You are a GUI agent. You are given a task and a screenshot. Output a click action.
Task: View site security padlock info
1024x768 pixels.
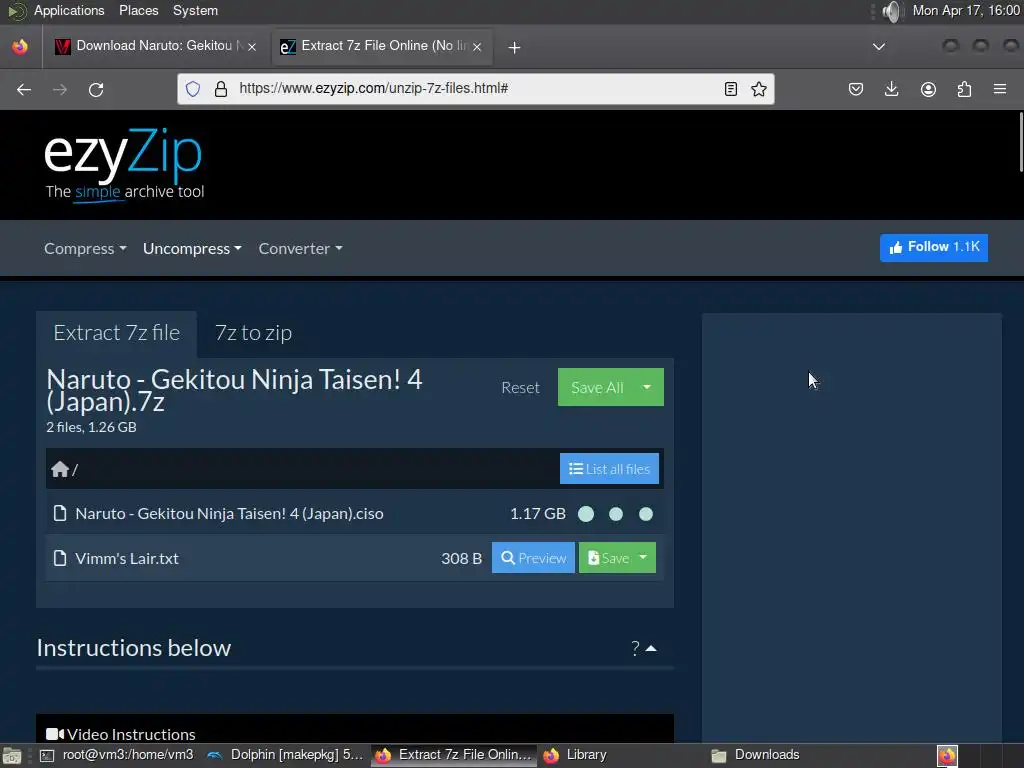coord(221,89)
